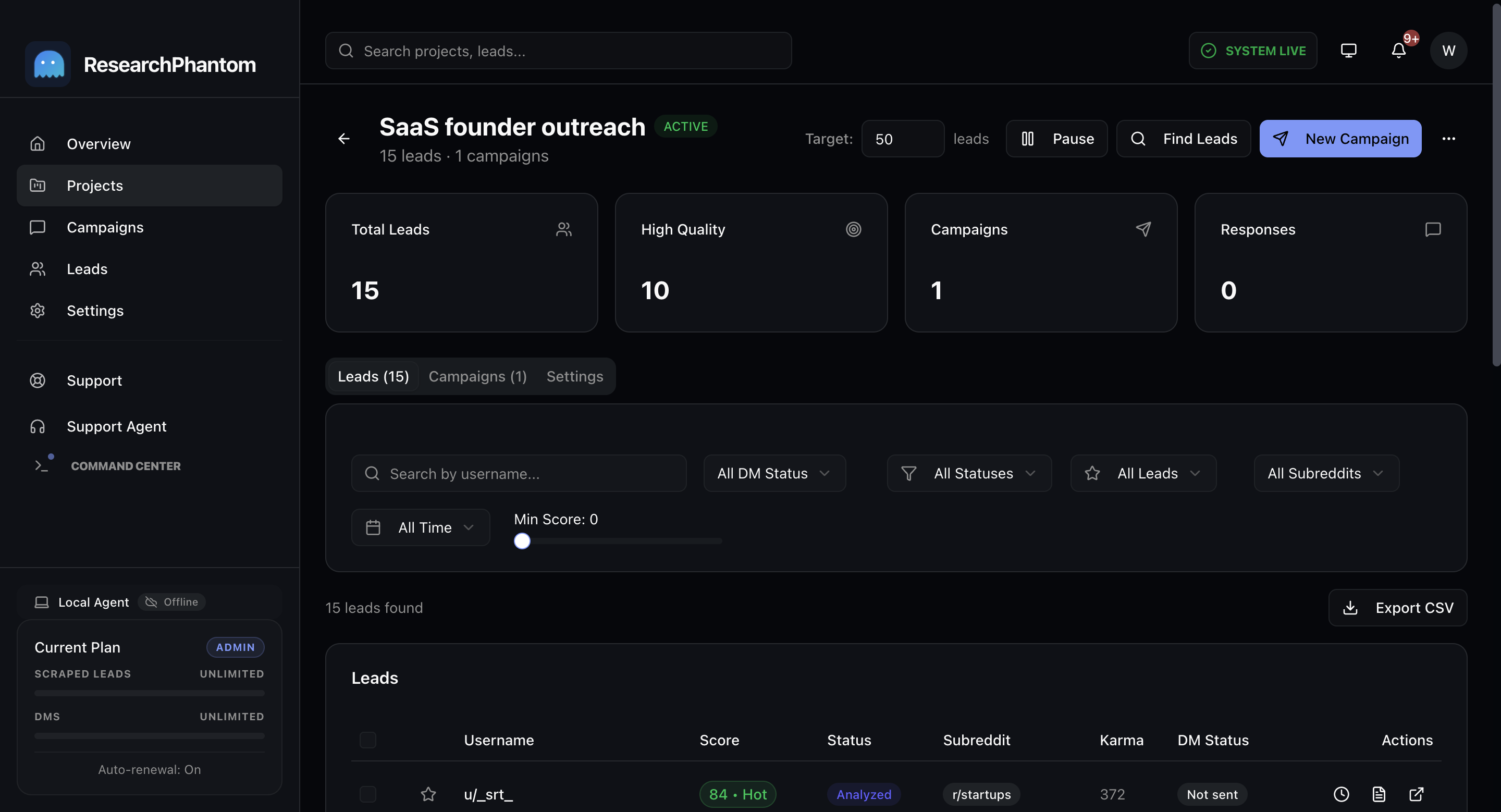Image resolution: width=1501 pixels, height=812 pixels.
Task: Open the All Time date range selector
Action: [420, 527]
